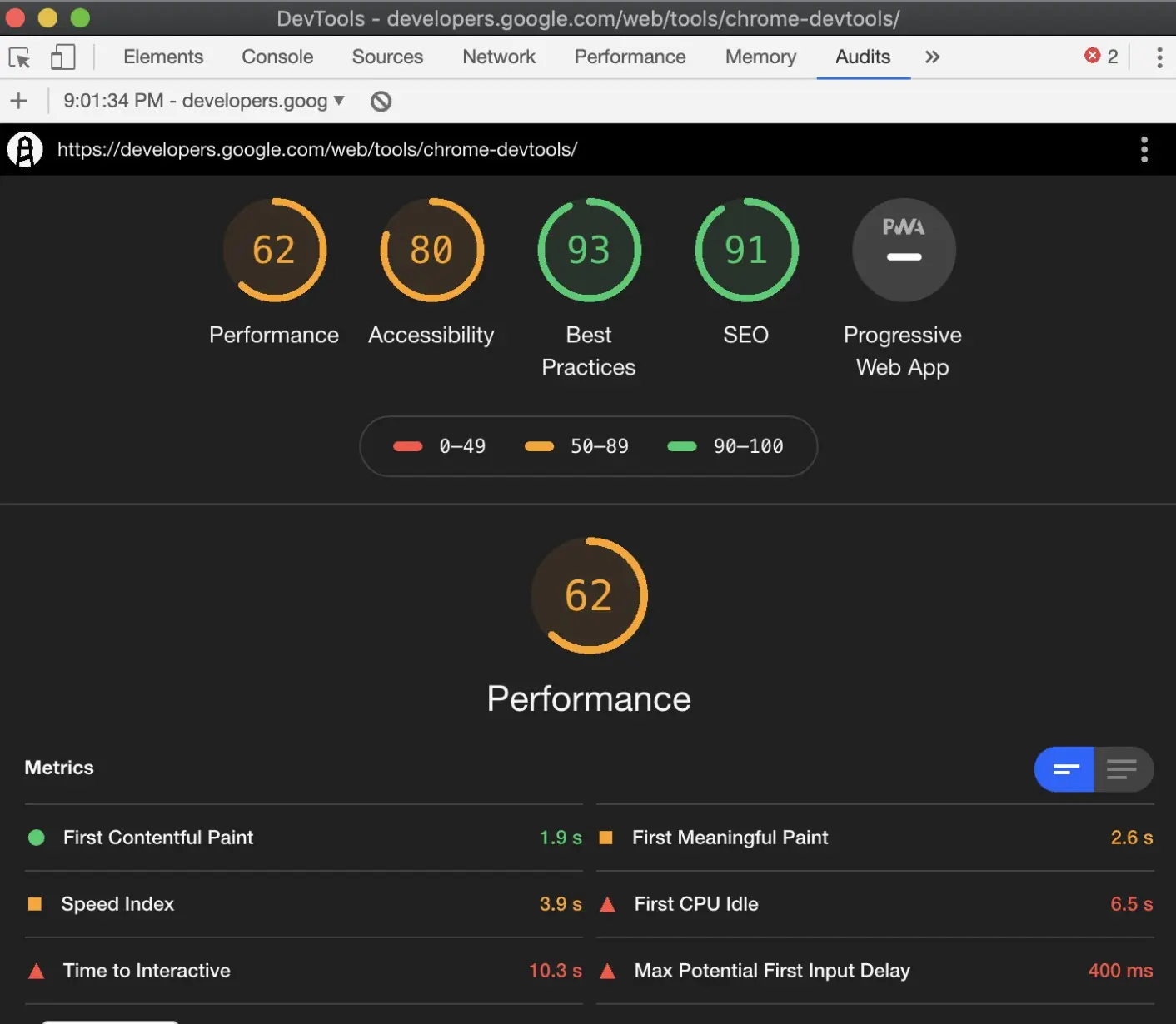Click the Metrics section heading
The width and height of the screenshot is (1176, 1024).
[x=59, y=768]
